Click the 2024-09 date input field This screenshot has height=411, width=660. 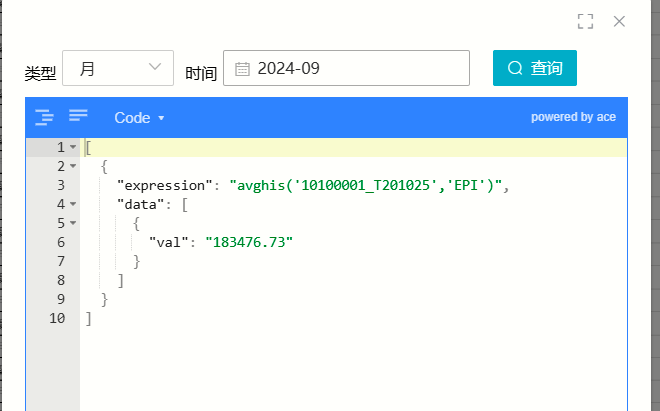click(346, 68)
